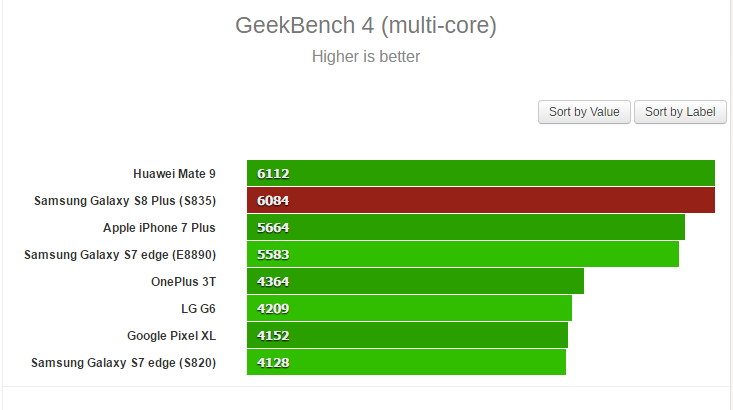Viewport: 733px width, 410px height.
Task: Click the Google Pixel XL label
Action: [171, 336]
